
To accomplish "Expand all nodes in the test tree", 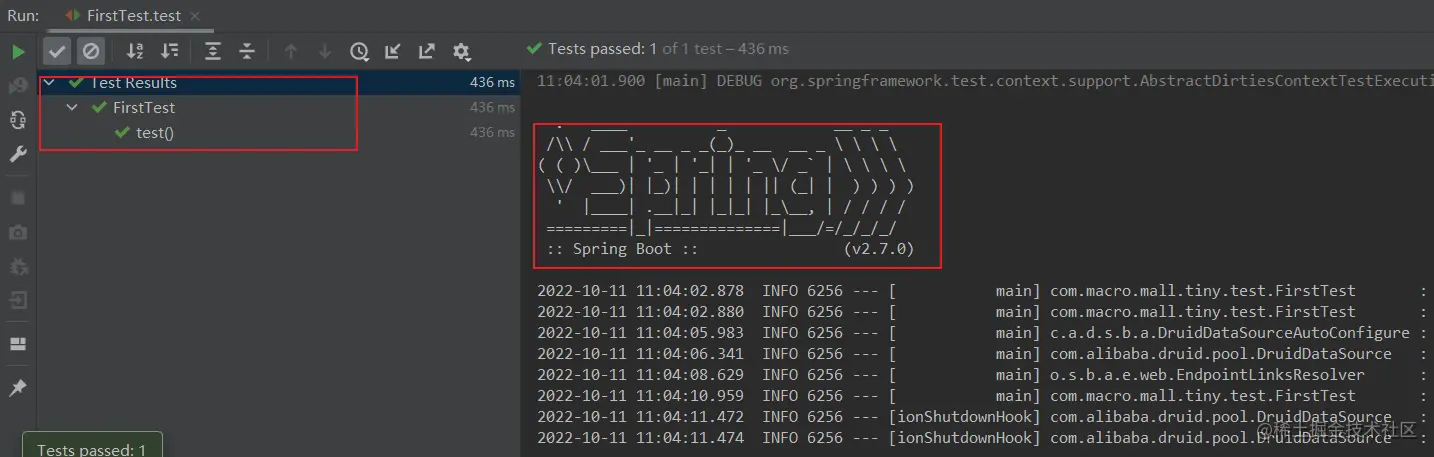I will (212, 51).
